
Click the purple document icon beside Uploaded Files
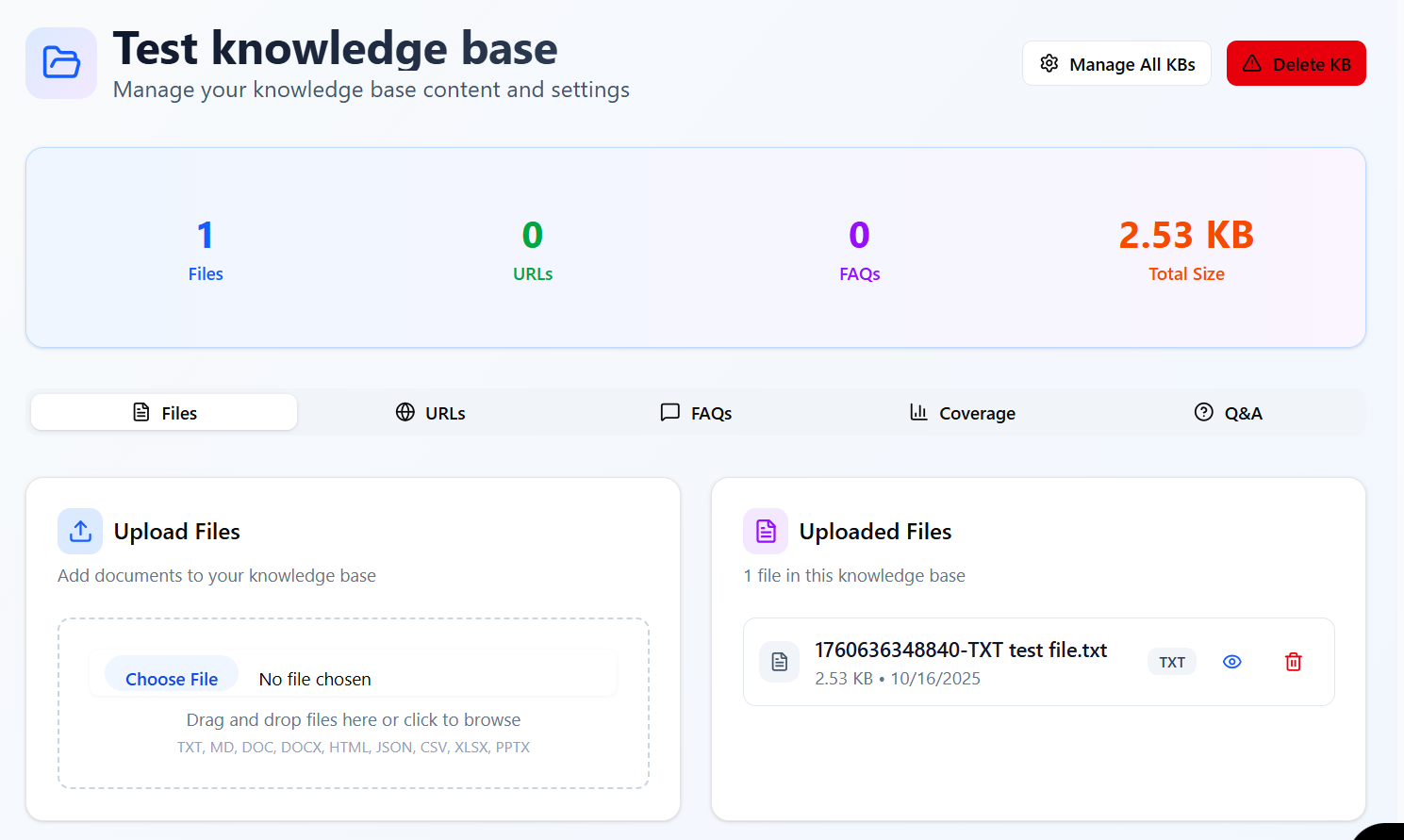coord(765,531)
